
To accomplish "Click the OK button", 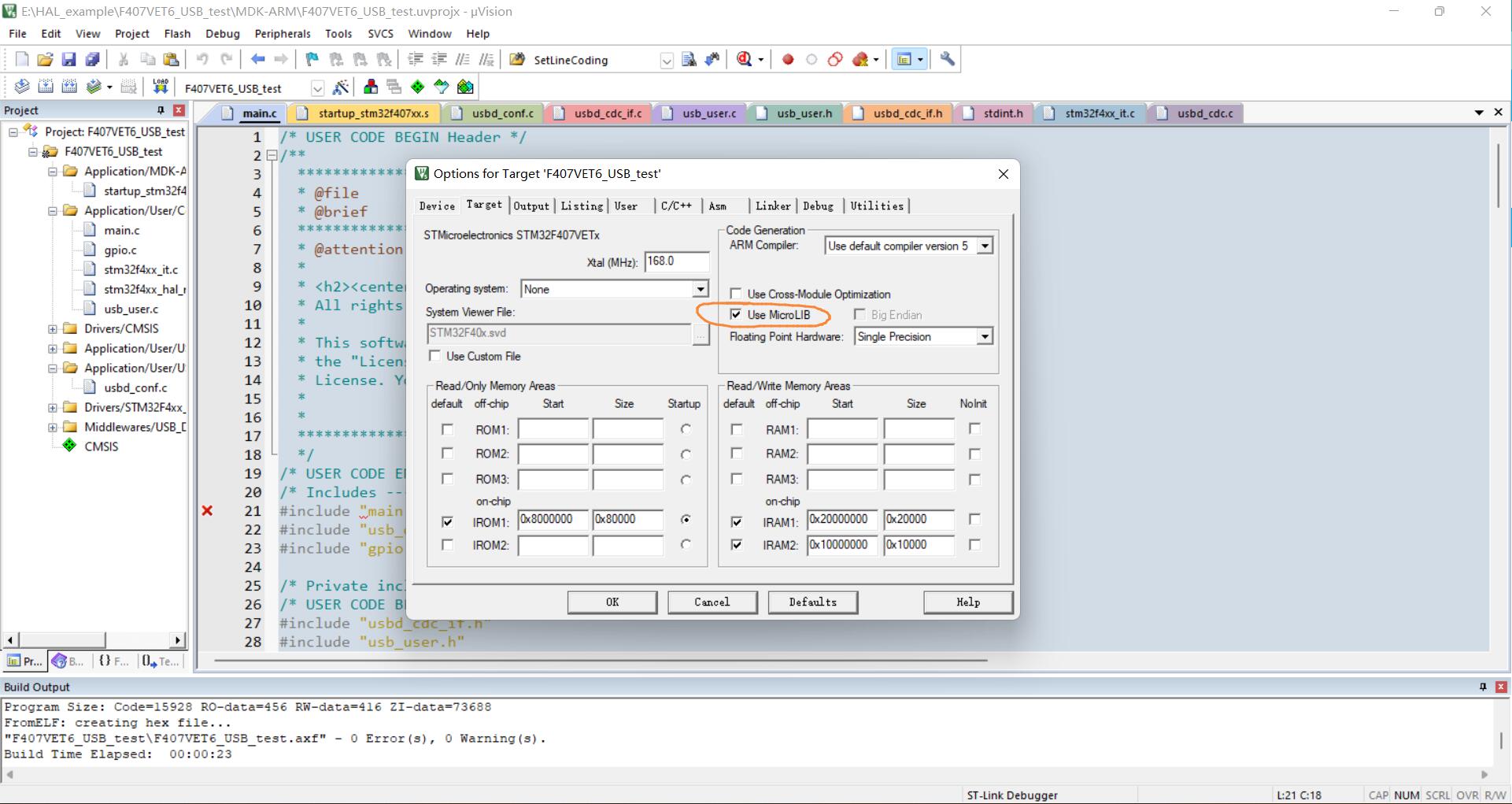I will [612, 602].
